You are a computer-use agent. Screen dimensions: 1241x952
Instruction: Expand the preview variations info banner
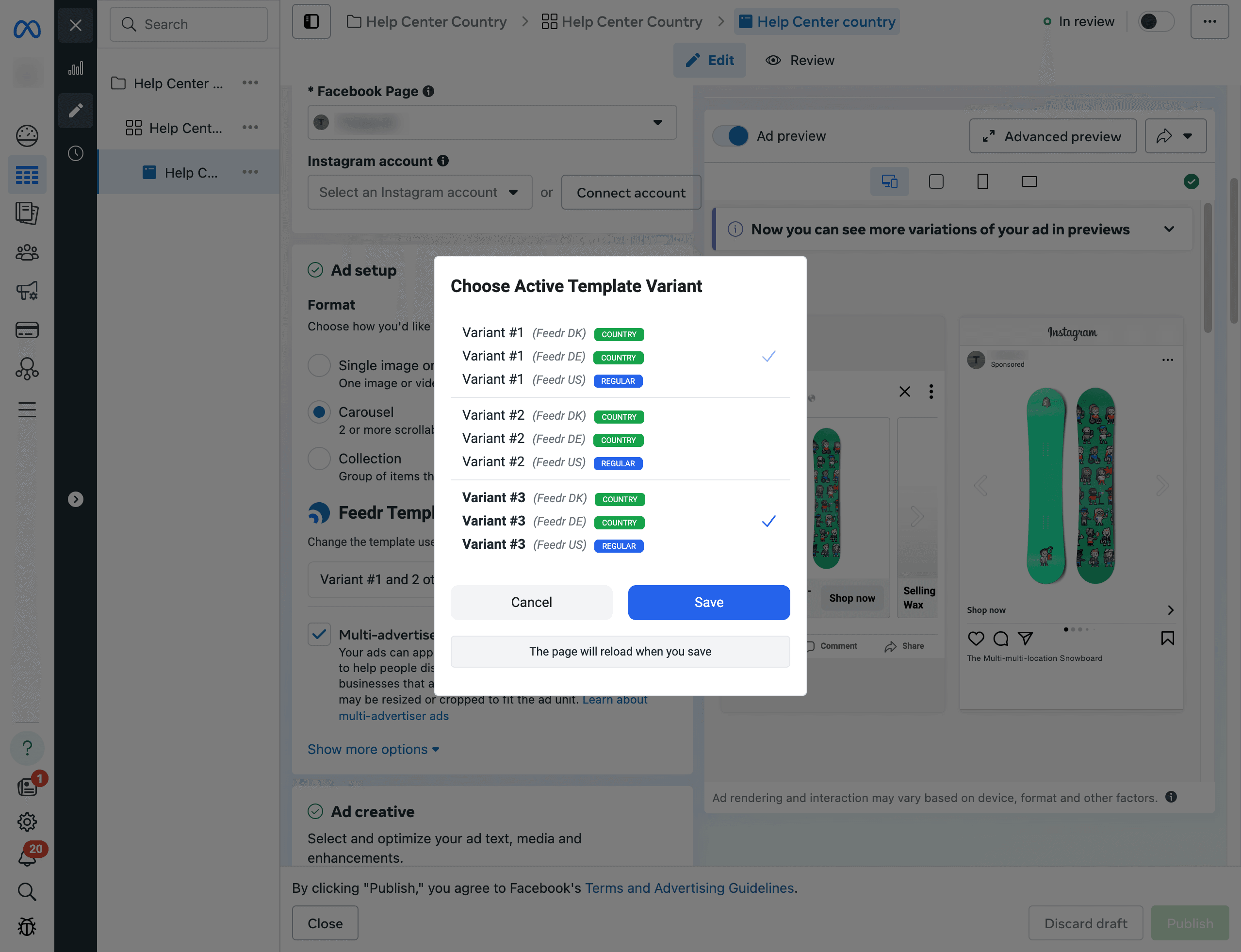pos(1168,230)
